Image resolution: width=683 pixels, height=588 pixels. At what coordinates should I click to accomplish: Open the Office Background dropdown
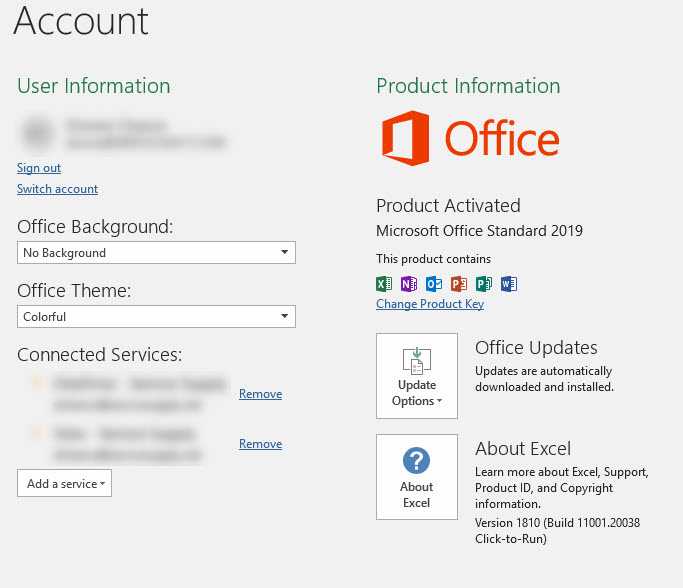(156, 253)
